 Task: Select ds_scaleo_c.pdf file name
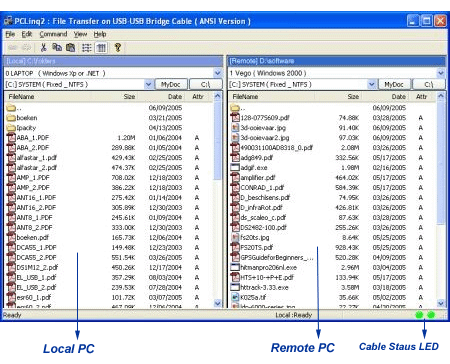click(x=263, y=218)
